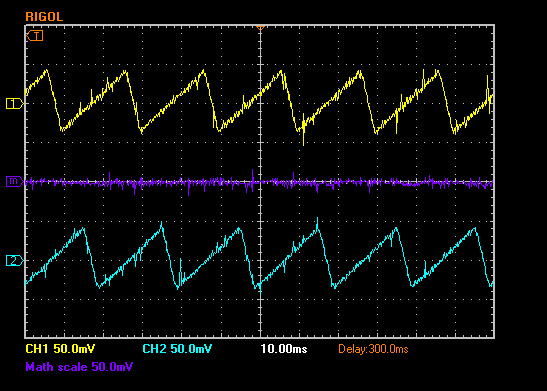This screenshot has height=391, width=547.
Task: Click the 10.00ms timebase readout
Action: (284, 348)
